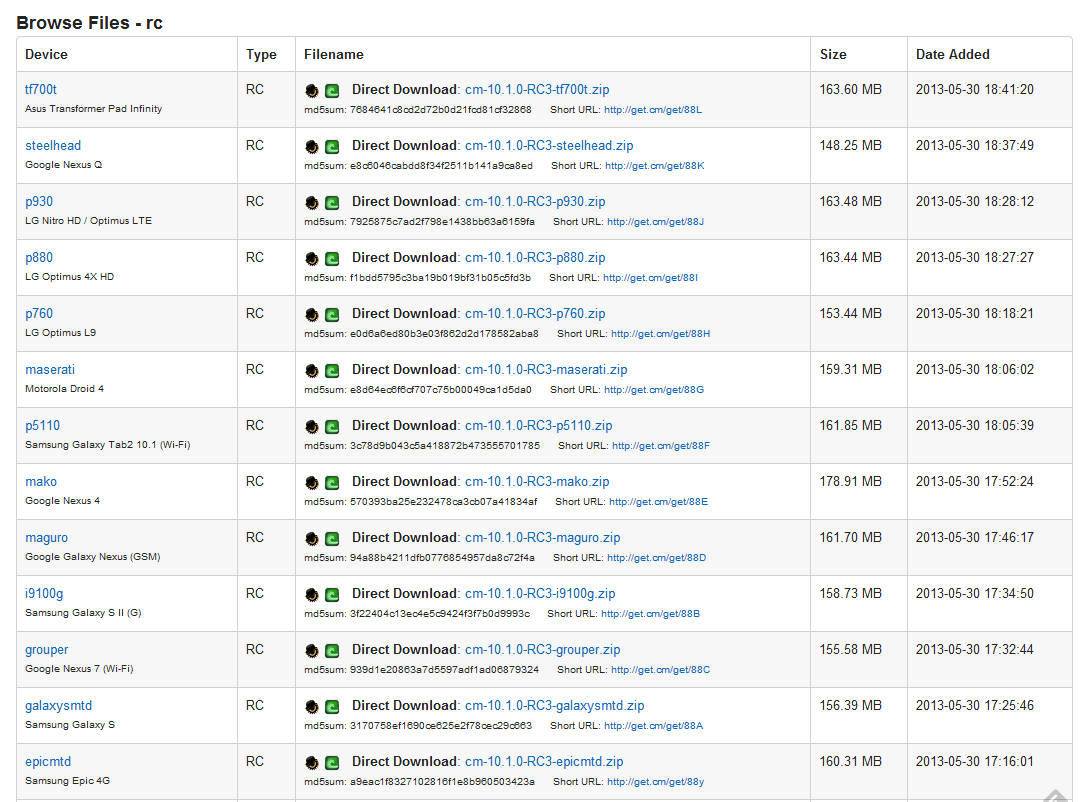1088x802 pixels.
Task: Click the Device column header
Action: click(x=46, y=54)
